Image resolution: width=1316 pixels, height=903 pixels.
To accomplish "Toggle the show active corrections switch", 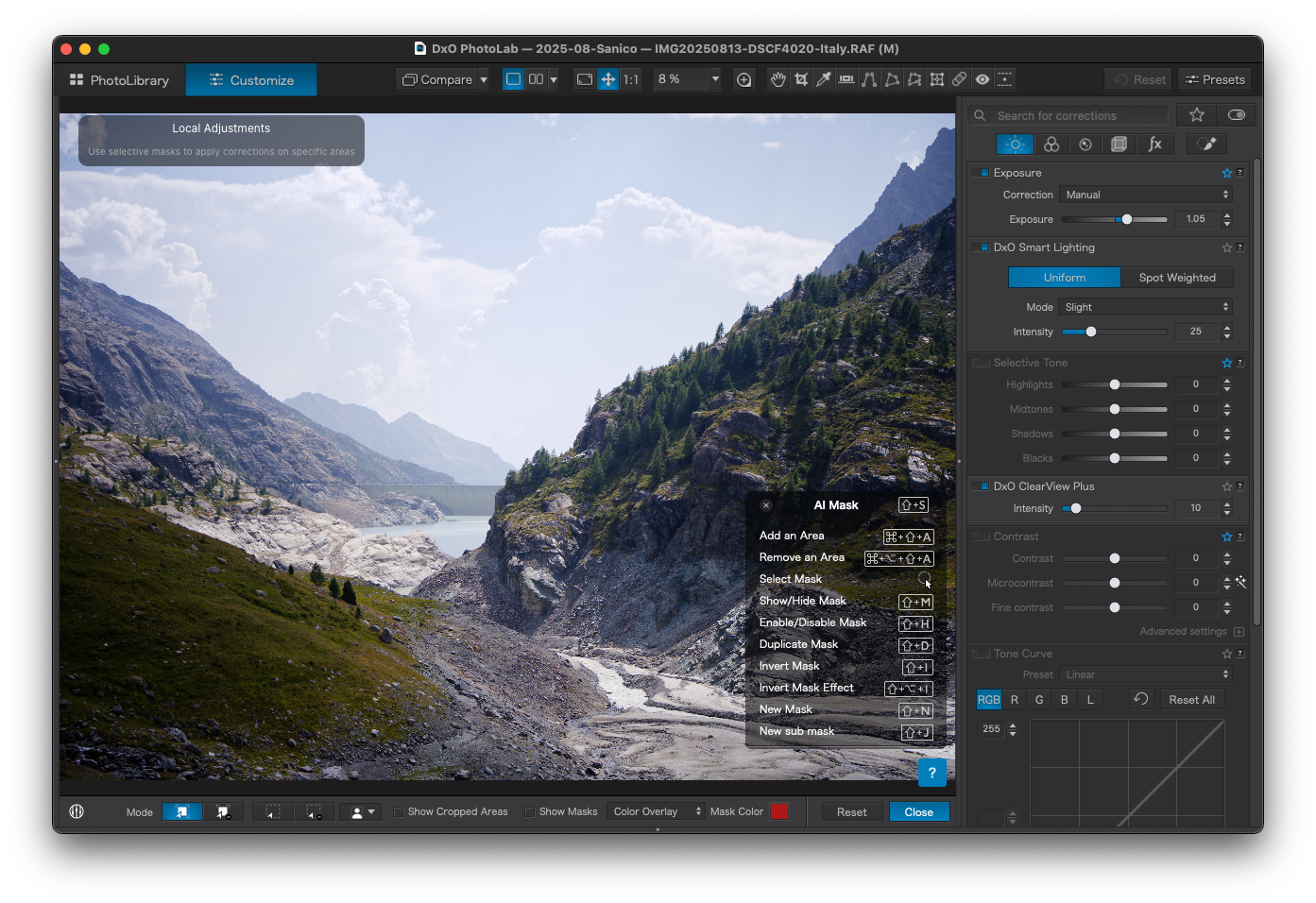I will [1236, 115].
